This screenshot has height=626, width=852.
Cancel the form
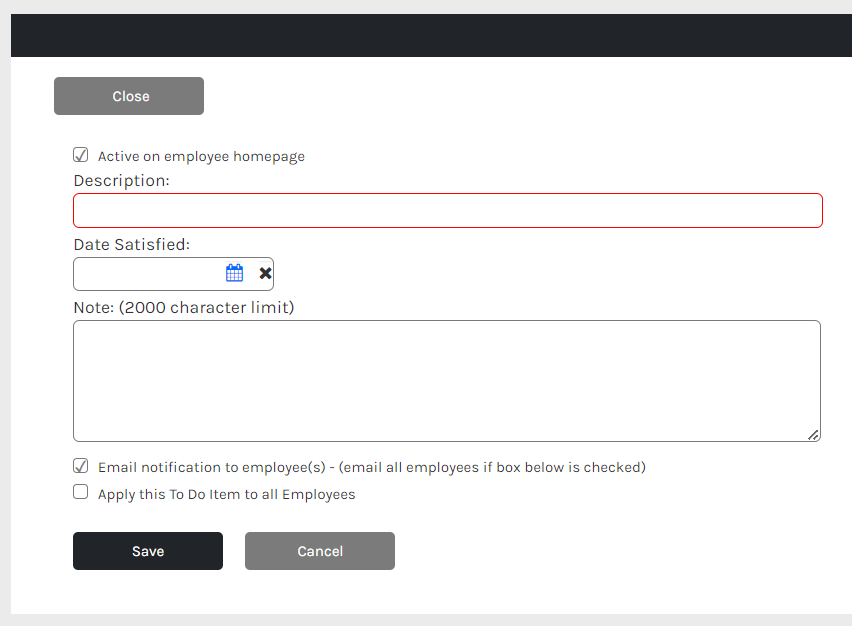coord(320,551)
